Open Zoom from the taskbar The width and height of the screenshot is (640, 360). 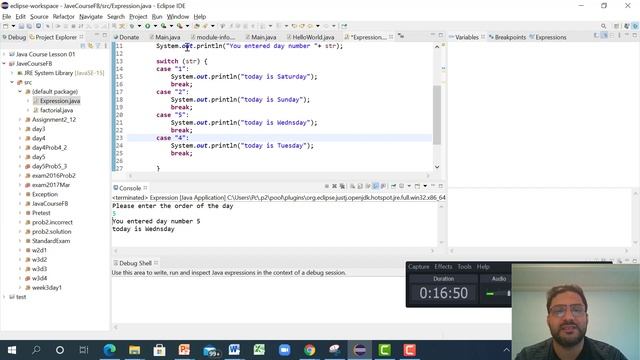[284, 350]
